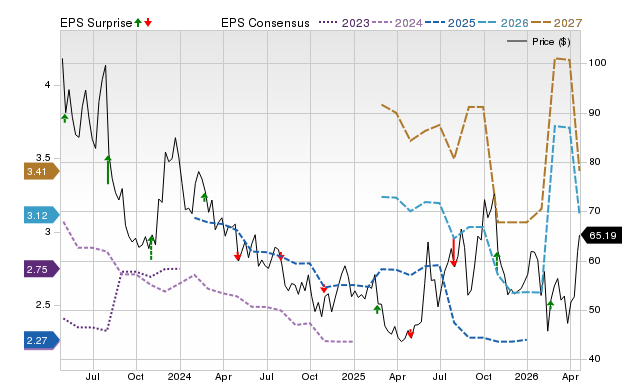Click the 2.5 EPS axis label
Viewport: 640px width, 382px height.
(43, 305)
